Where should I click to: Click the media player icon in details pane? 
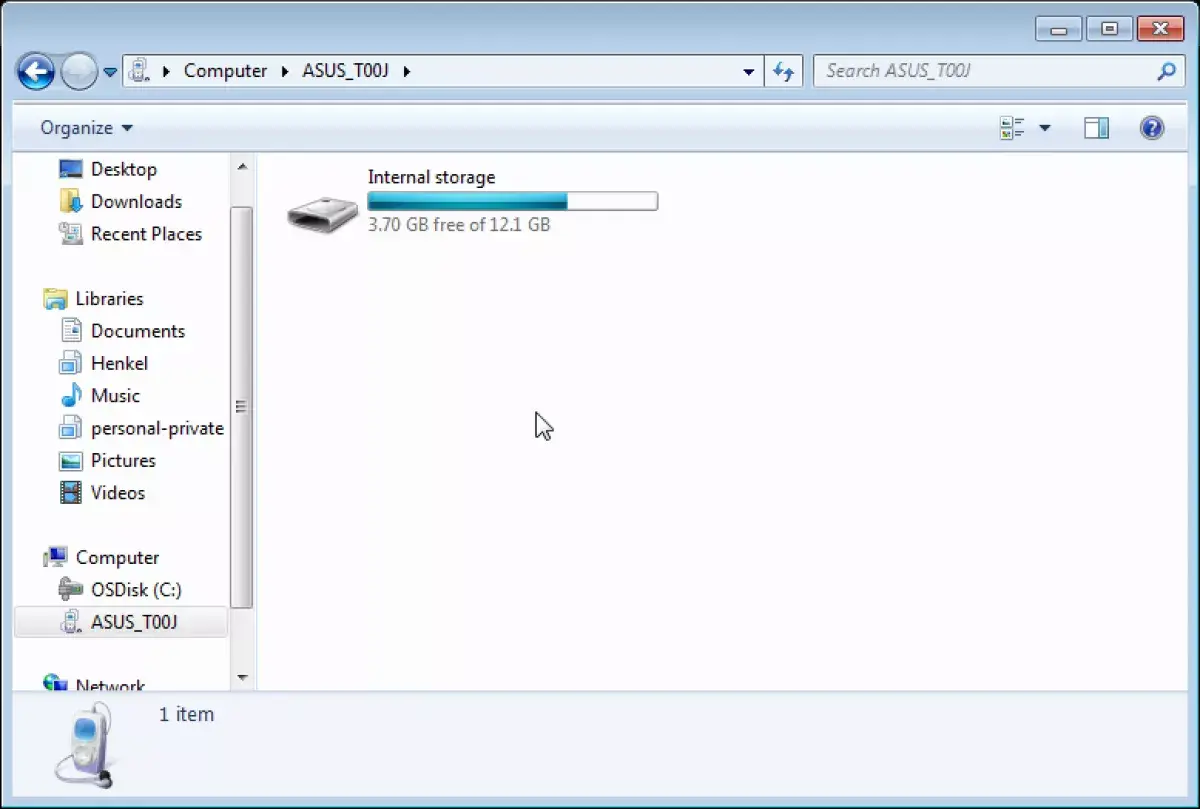pos(84,745)
